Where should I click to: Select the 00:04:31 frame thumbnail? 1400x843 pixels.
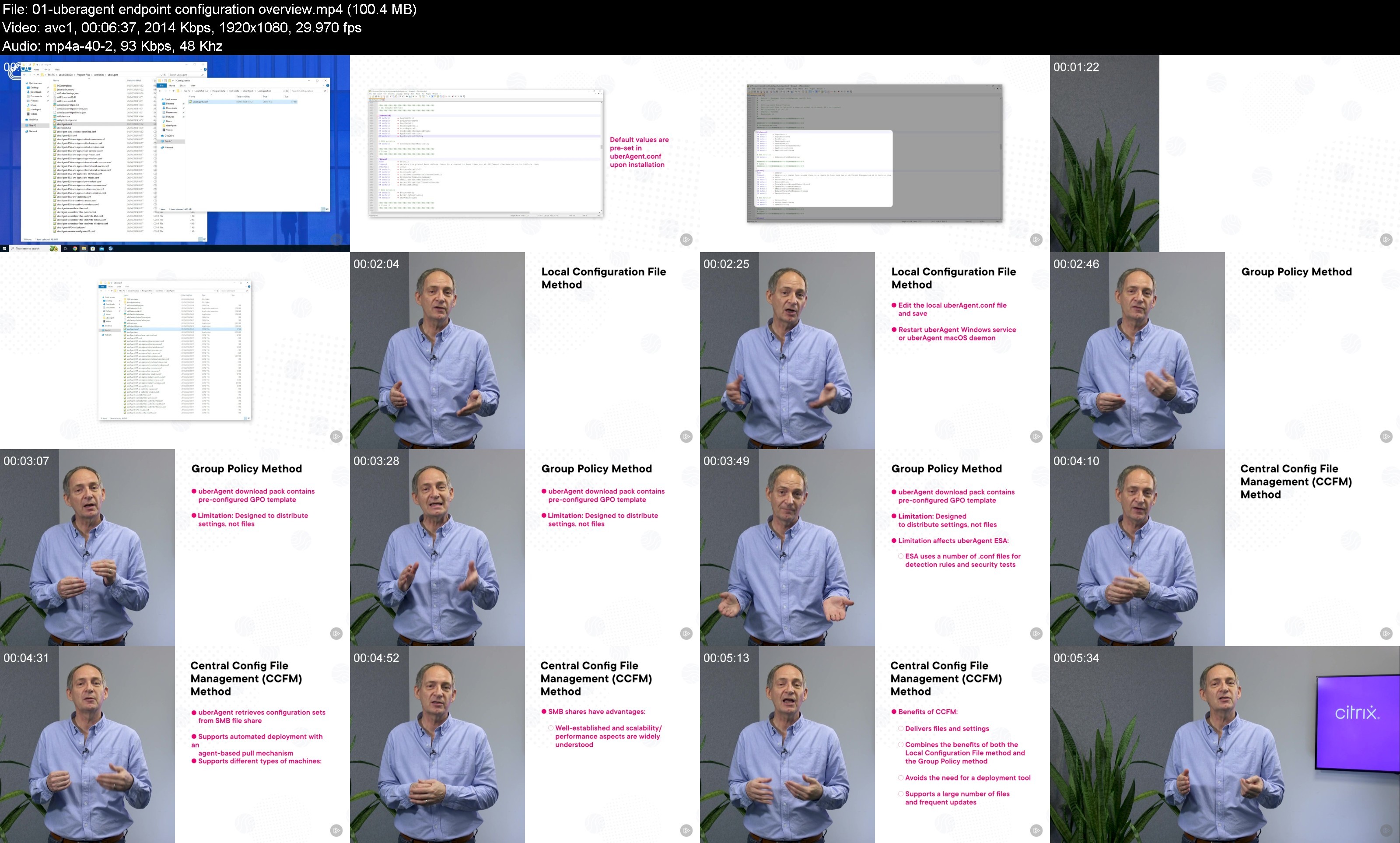(x=175, y=745)
